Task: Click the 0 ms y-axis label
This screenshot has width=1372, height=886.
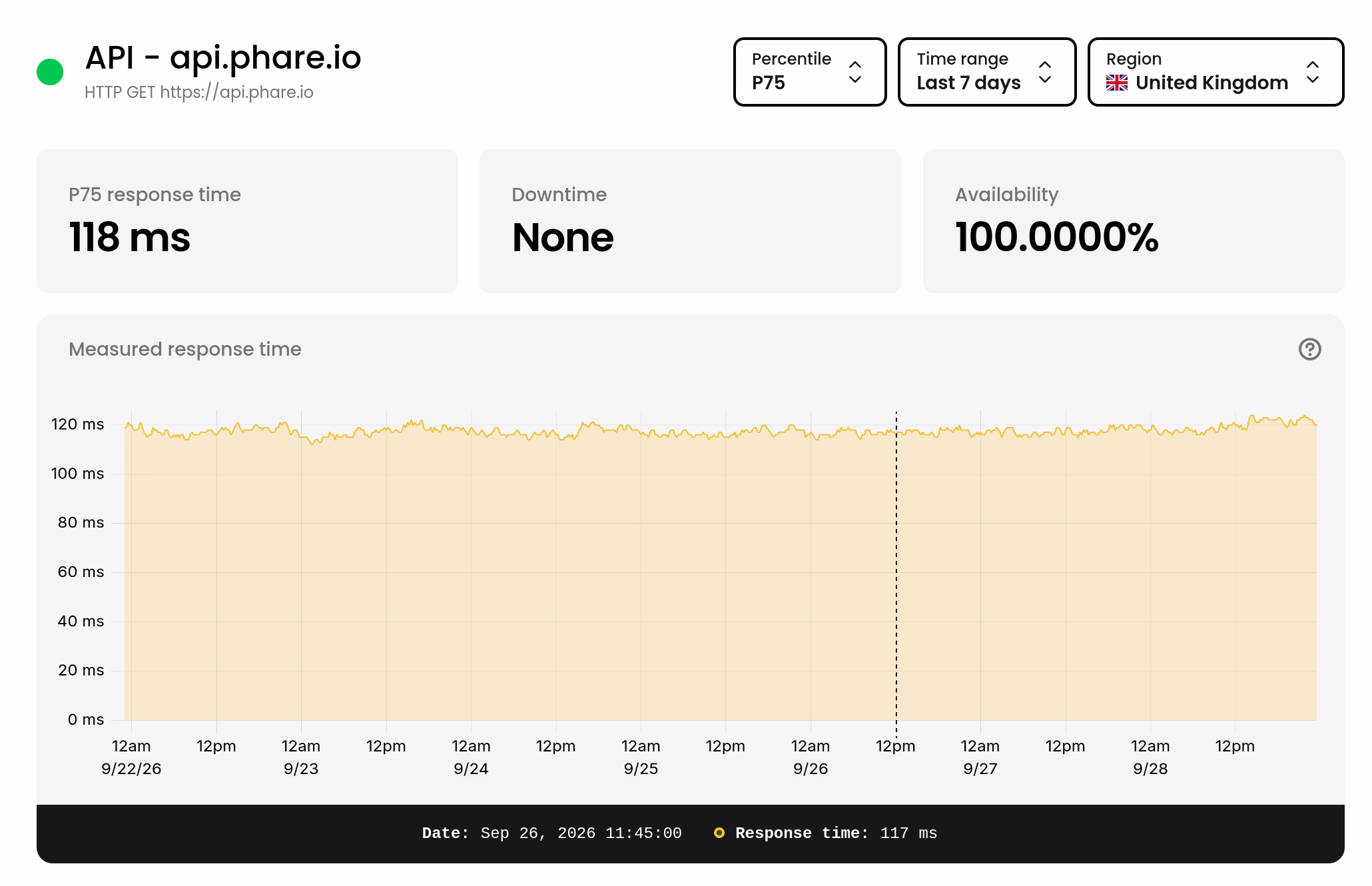Action: 86,719
